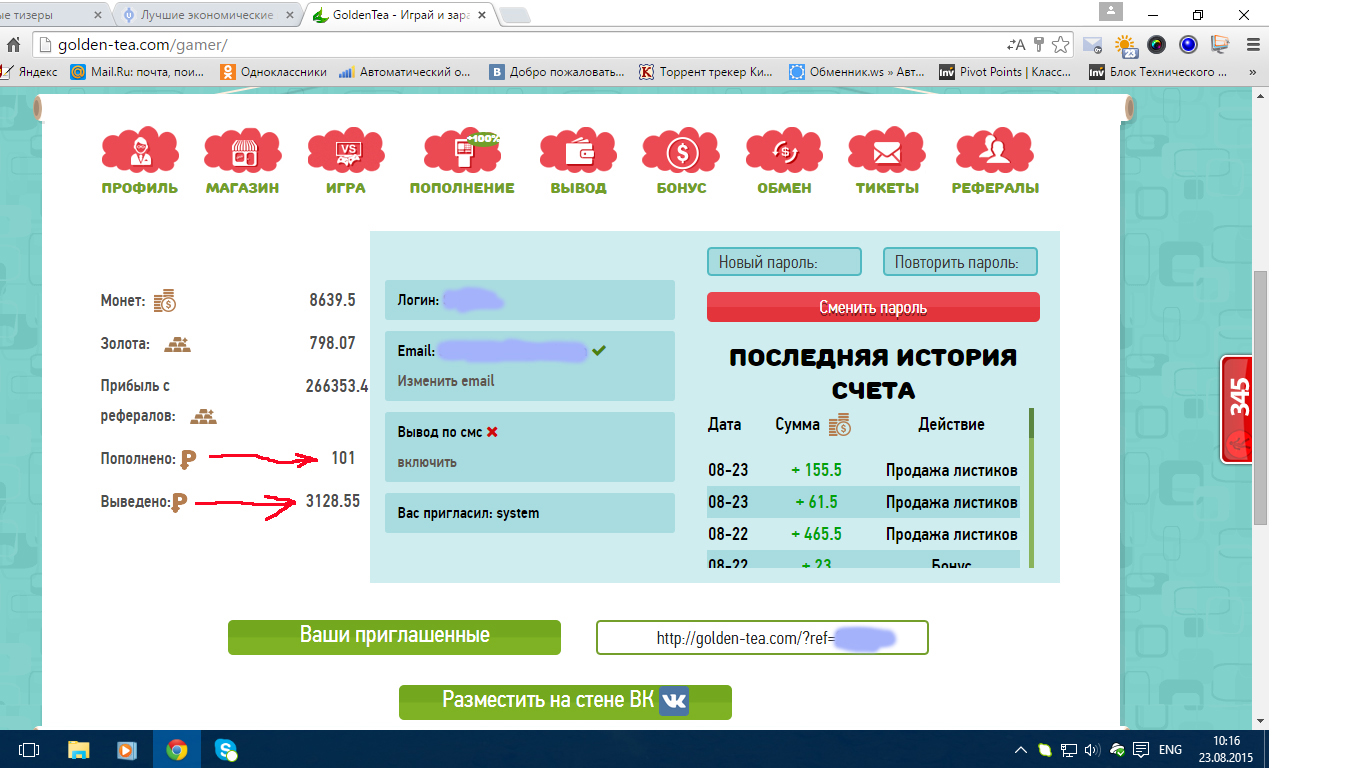1360x768 pixels.
Task: Open the Chrome hamburger menu
Action: [1253, 45]
